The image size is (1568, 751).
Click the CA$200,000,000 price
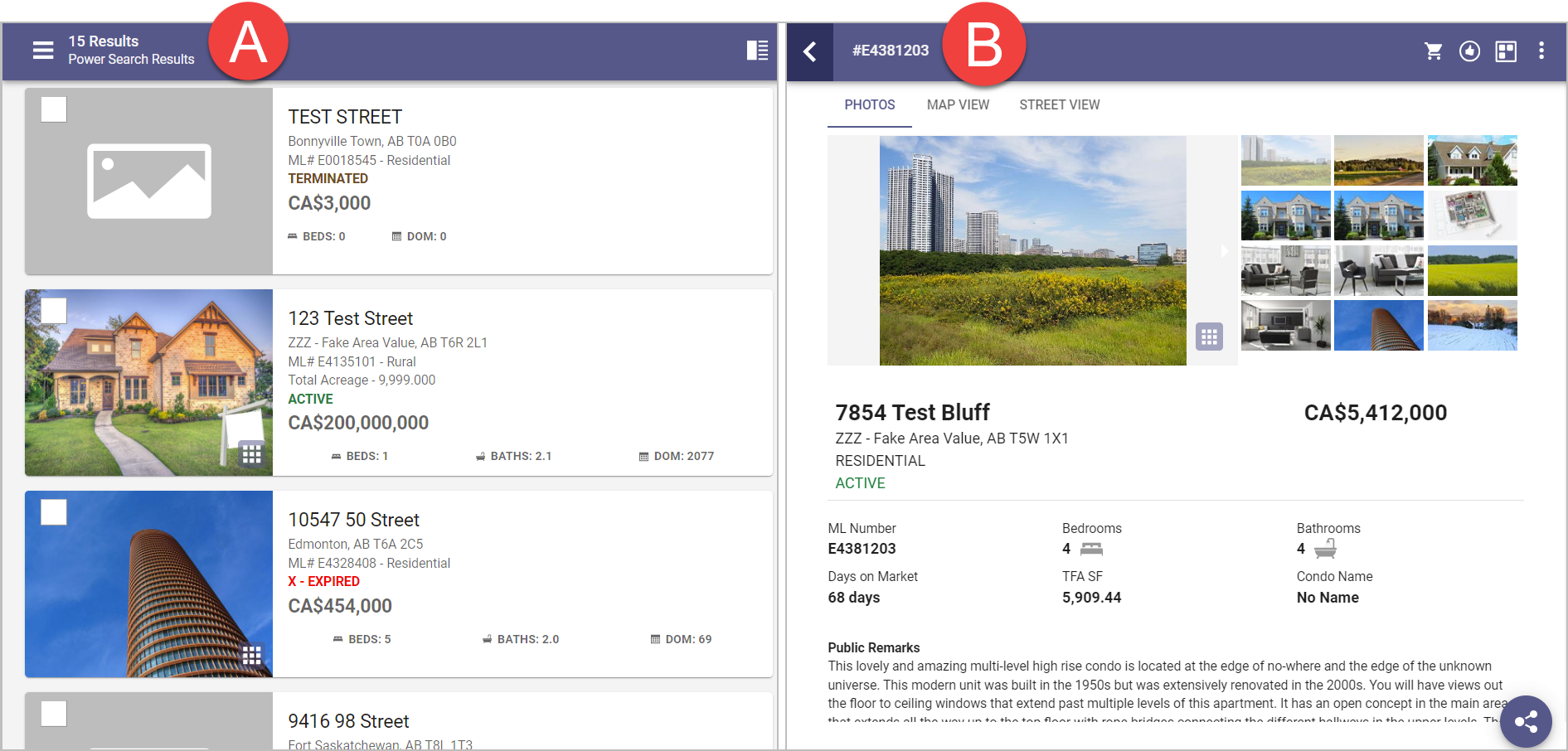pos(358,423)
